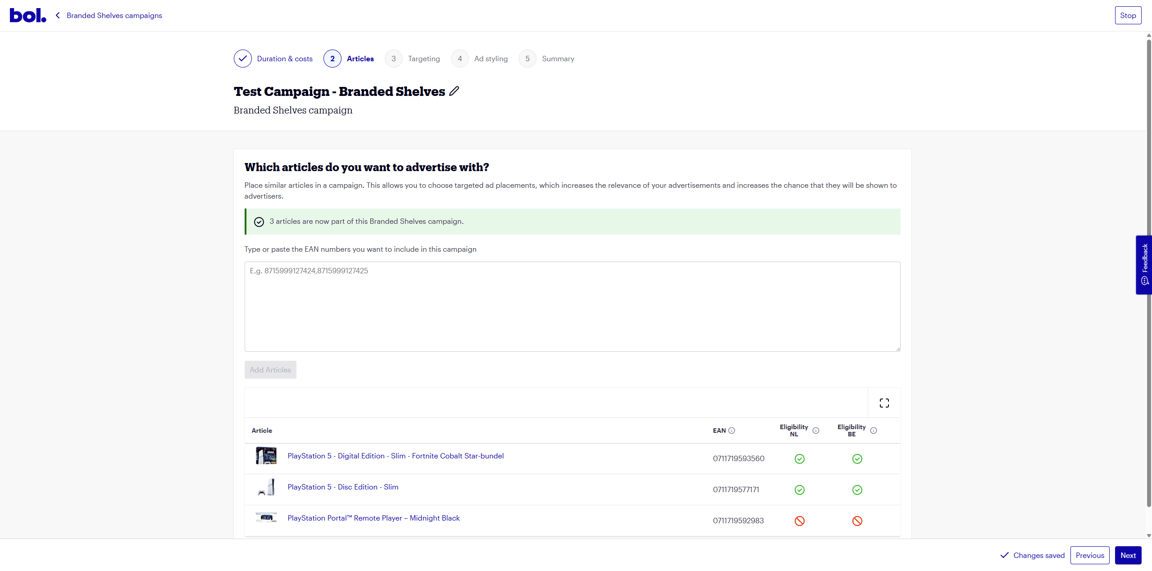Click the bol. logo

28,15
